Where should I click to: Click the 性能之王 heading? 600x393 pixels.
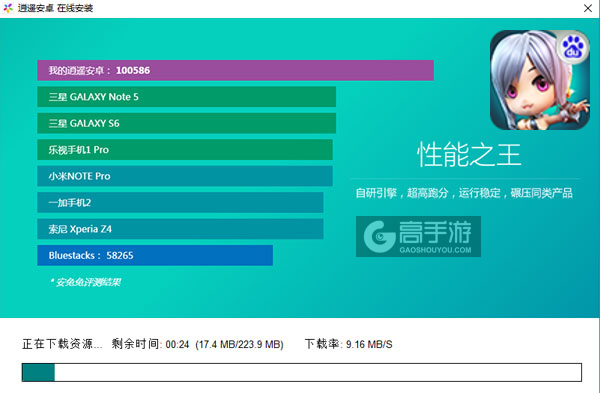(469, 155)
